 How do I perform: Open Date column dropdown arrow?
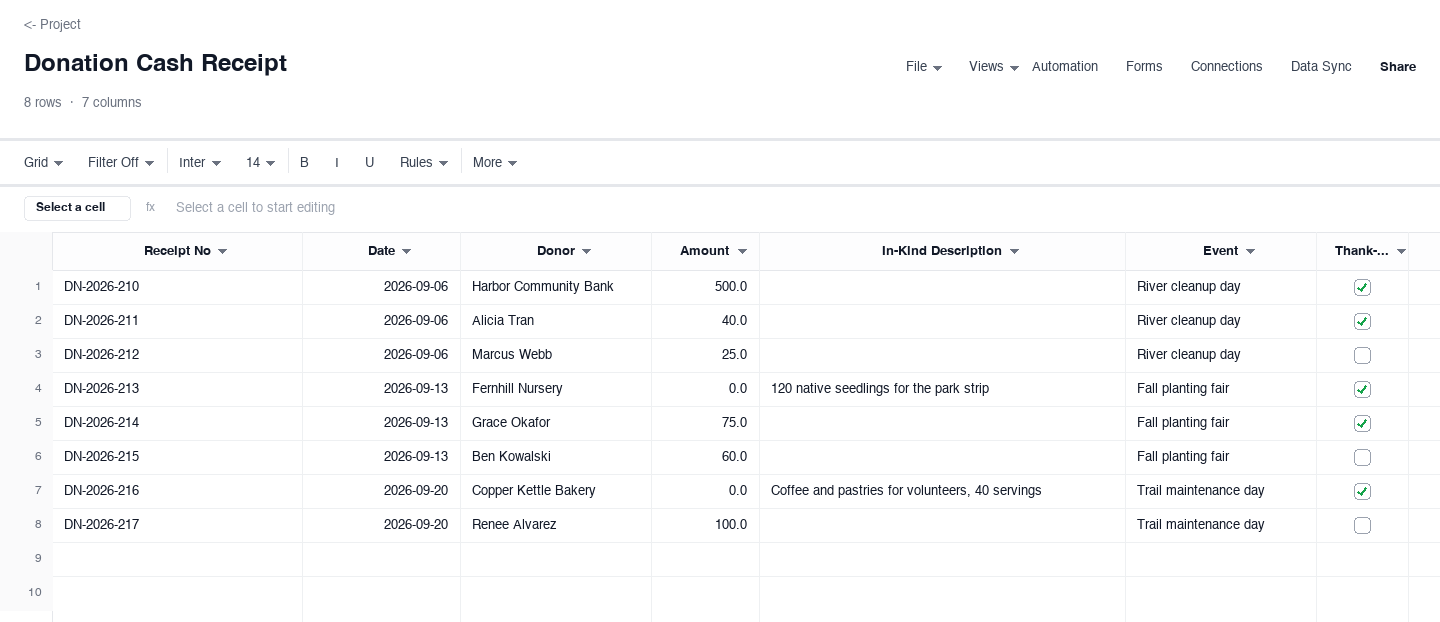(x=407, y=251)
